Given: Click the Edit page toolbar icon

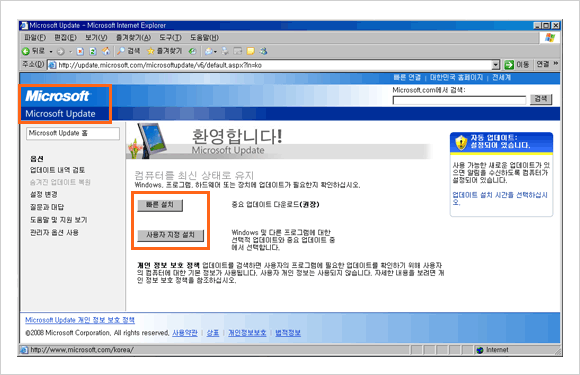Looking at the screenshot, I should coord(238,51).
